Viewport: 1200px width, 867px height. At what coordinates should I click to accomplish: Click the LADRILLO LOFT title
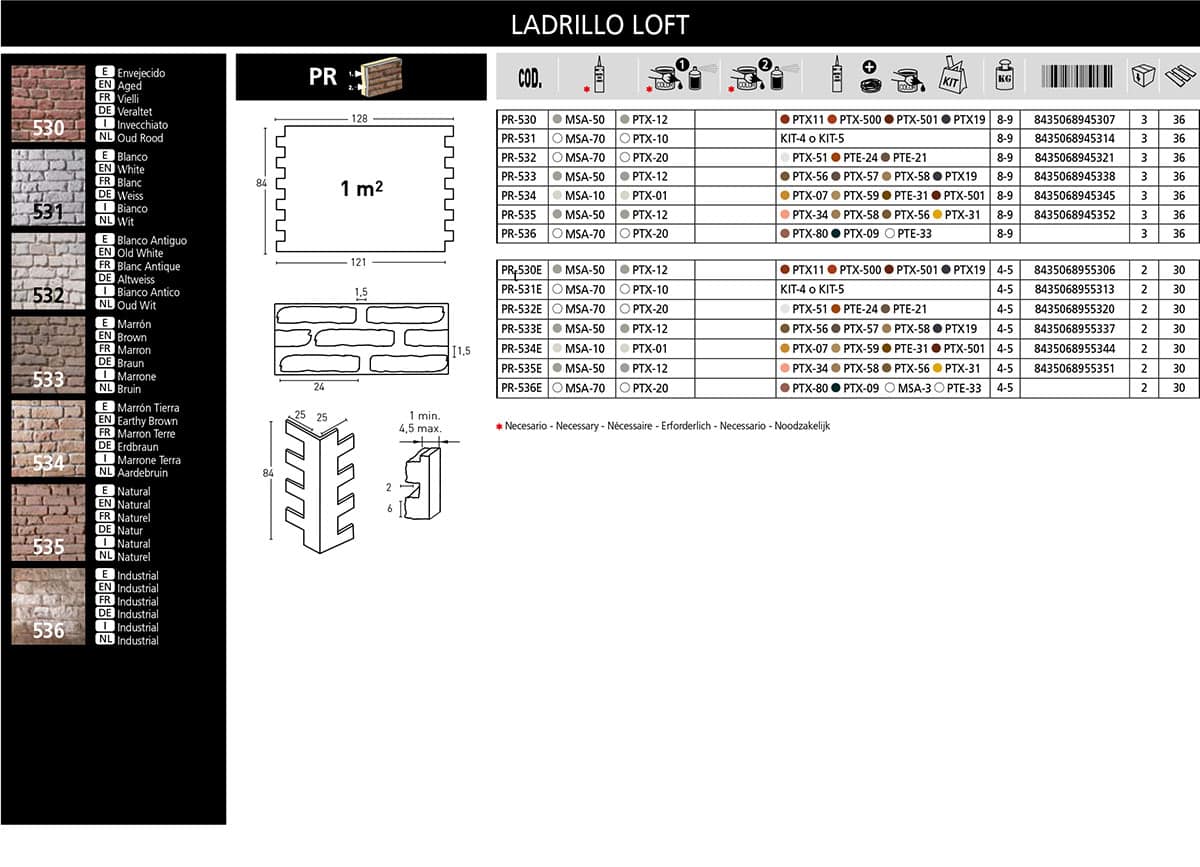(x=600, y=25)
